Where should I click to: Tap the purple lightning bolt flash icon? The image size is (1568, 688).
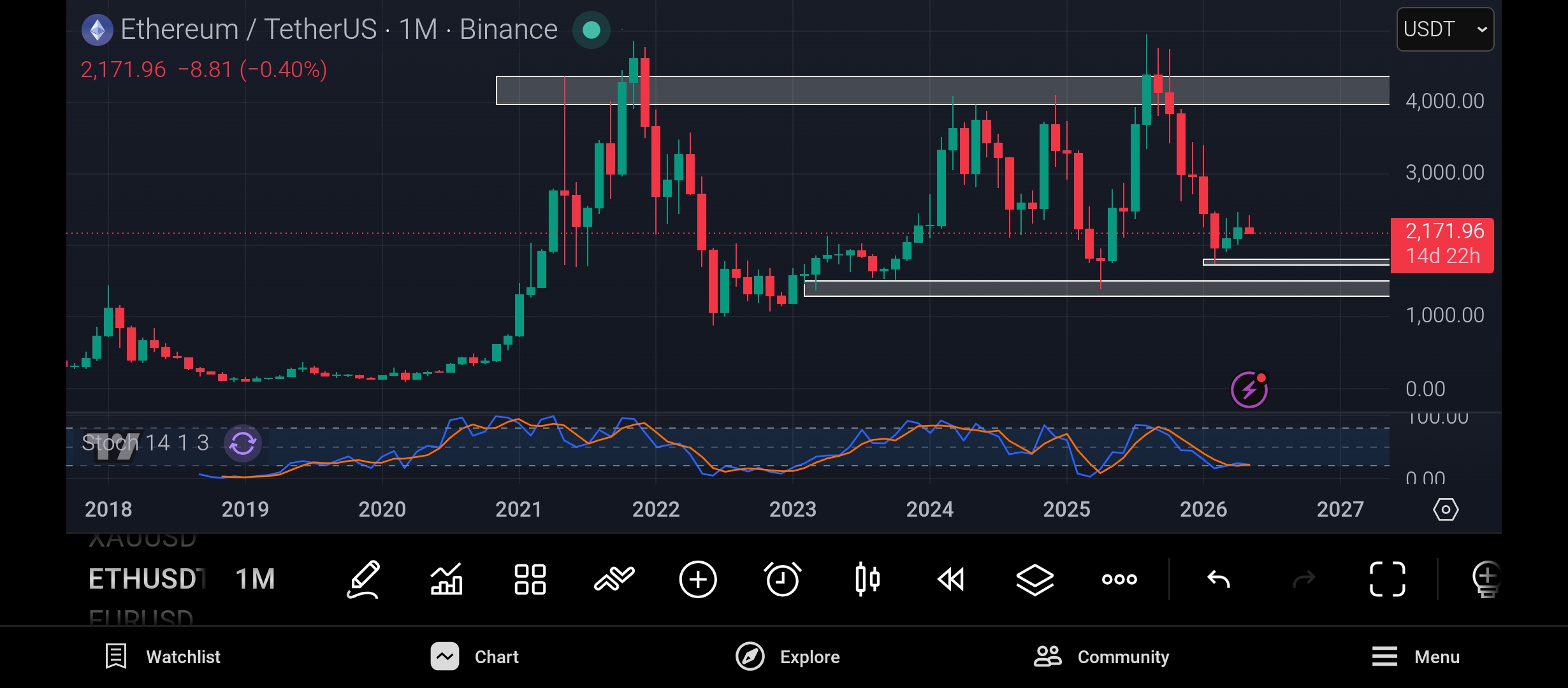(1249, 390)
